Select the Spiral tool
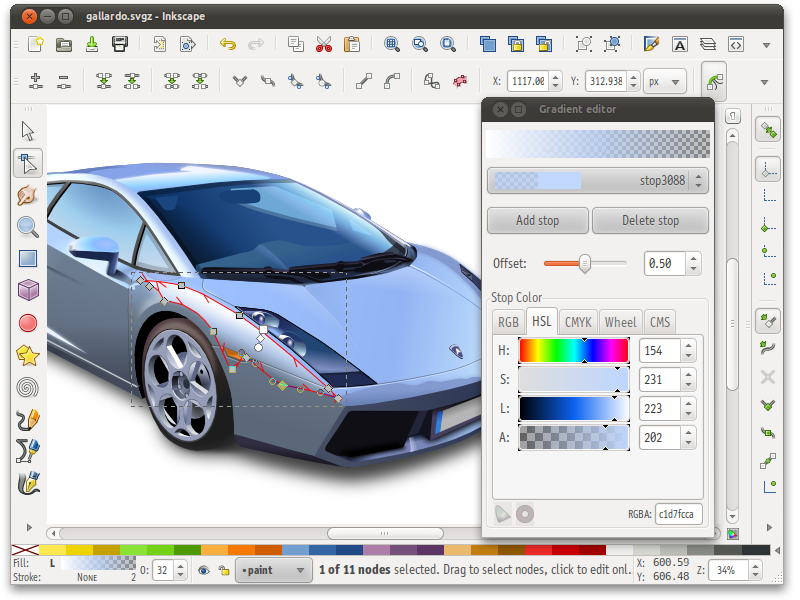The width and height of the screenshot is (800, 600). click(x=28, y=387)
